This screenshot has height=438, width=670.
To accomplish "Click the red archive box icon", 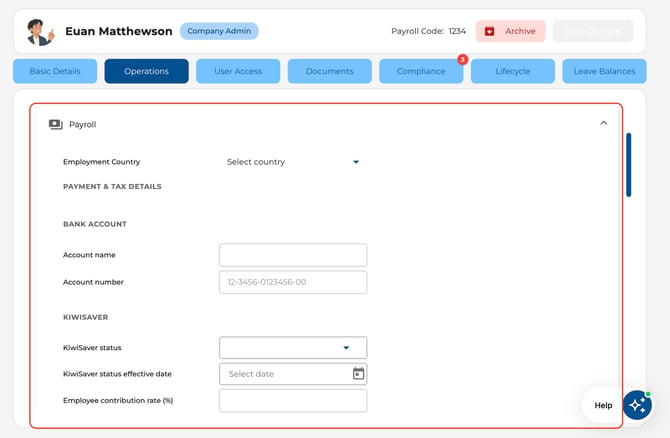I will click(x=489, y=31).
